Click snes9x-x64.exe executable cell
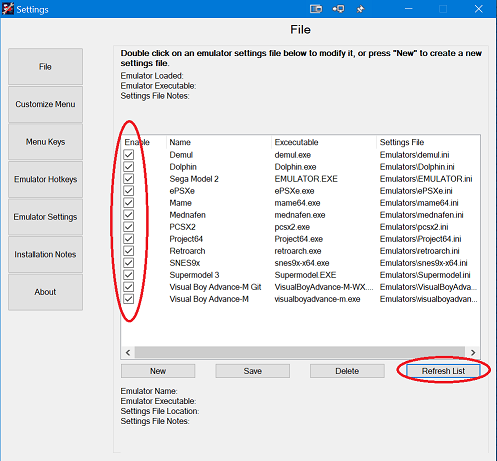 [x=302, y=263]
